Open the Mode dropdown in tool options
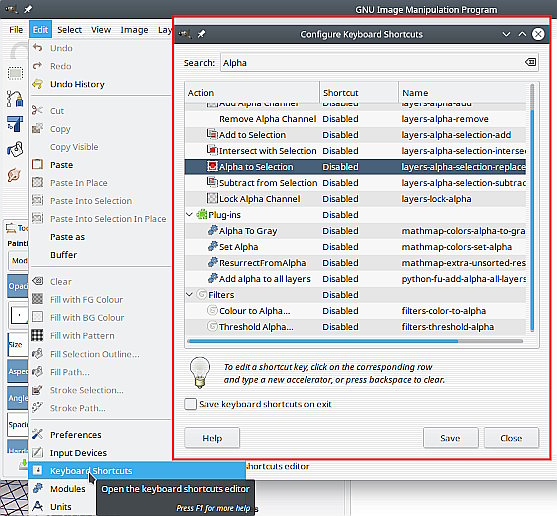Viewport: 557px width, 516px height. pos(18,261)
